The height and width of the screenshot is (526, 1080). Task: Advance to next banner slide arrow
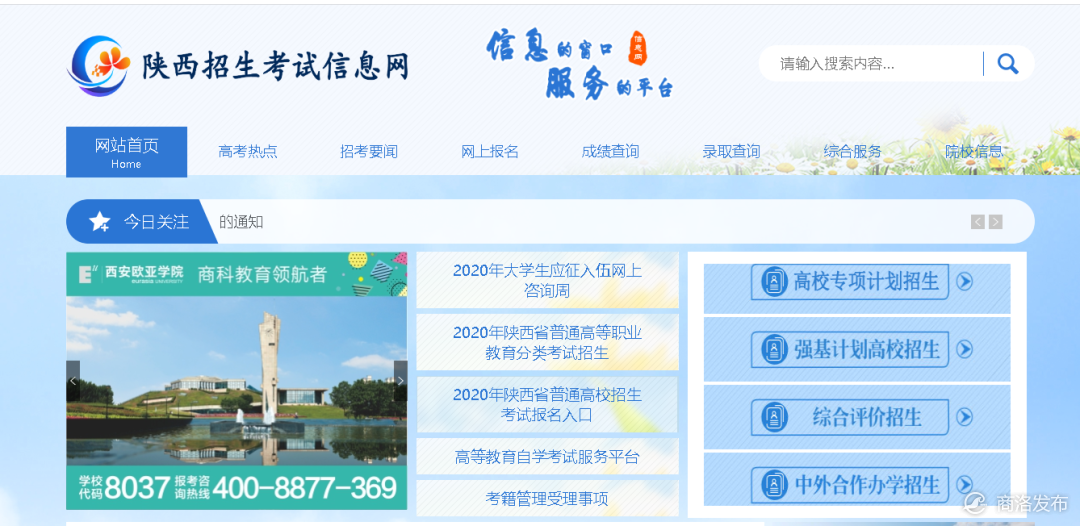400,381
